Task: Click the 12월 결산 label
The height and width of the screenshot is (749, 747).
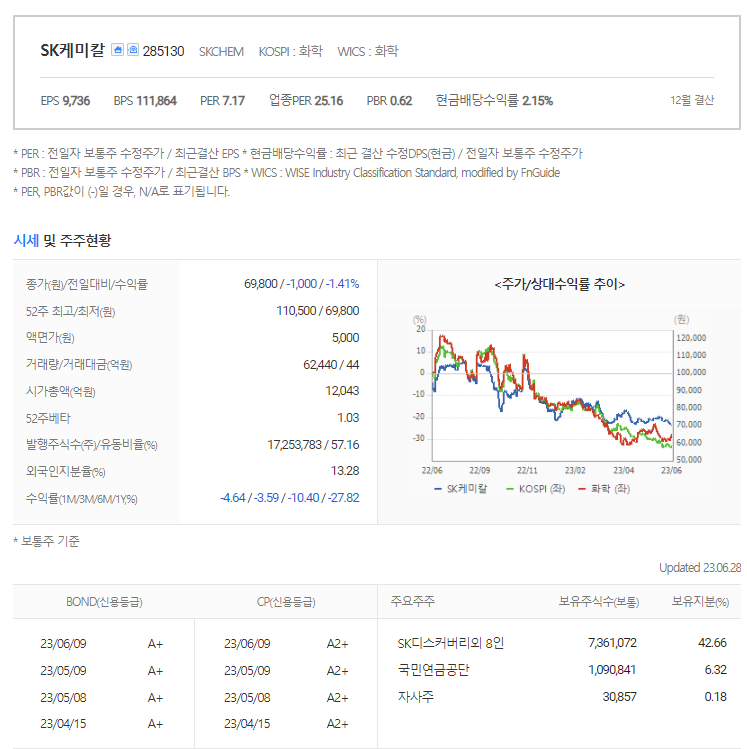Action: coord(692,100)
